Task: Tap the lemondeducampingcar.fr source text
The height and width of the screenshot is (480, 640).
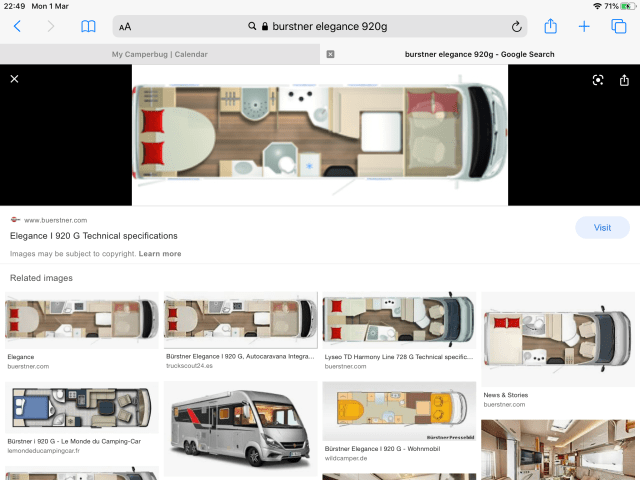Action: pyautogui.click(x=44, y=451)
